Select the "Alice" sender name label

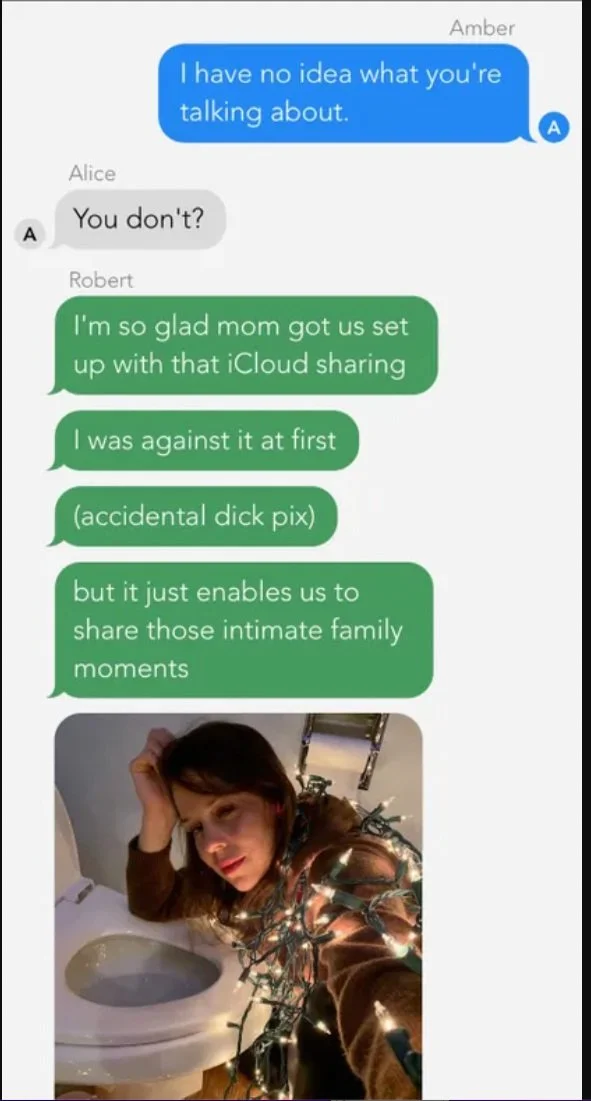92,173
